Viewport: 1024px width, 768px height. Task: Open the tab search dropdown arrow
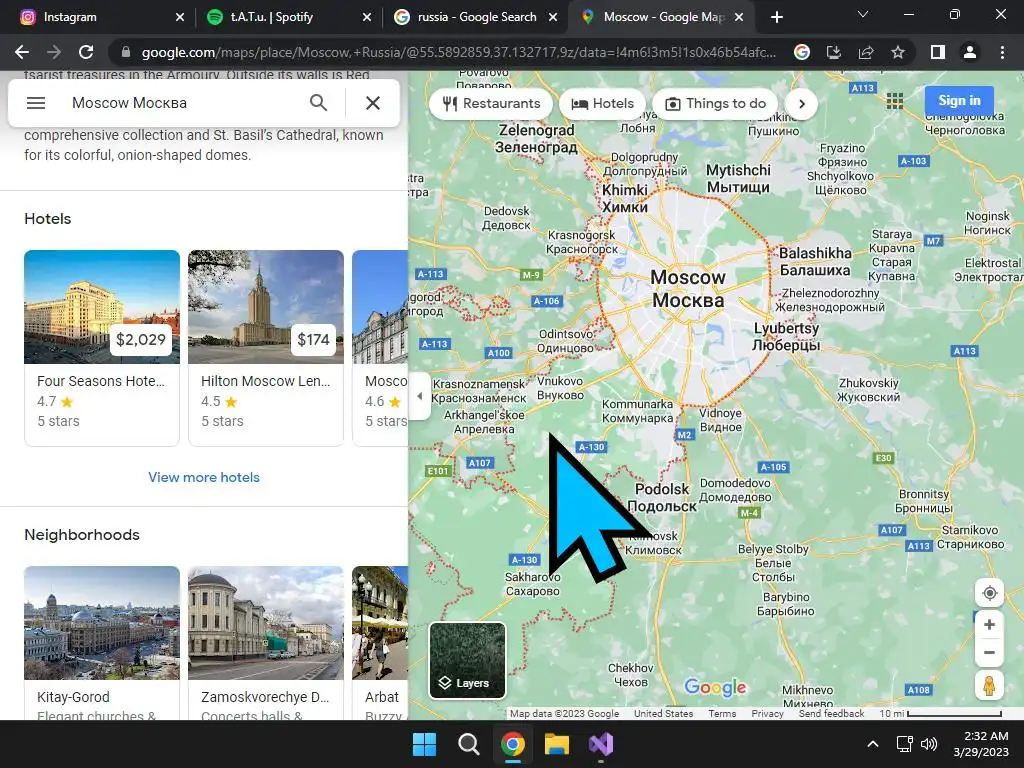[863, 14]
